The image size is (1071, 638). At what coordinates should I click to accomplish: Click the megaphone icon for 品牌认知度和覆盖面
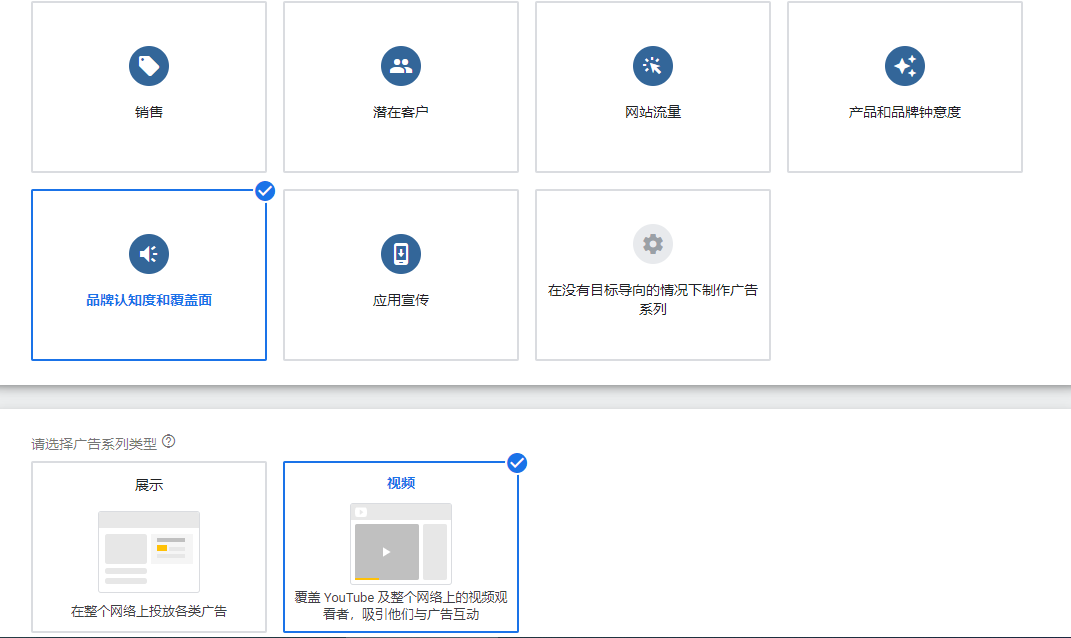pos(149,254)
